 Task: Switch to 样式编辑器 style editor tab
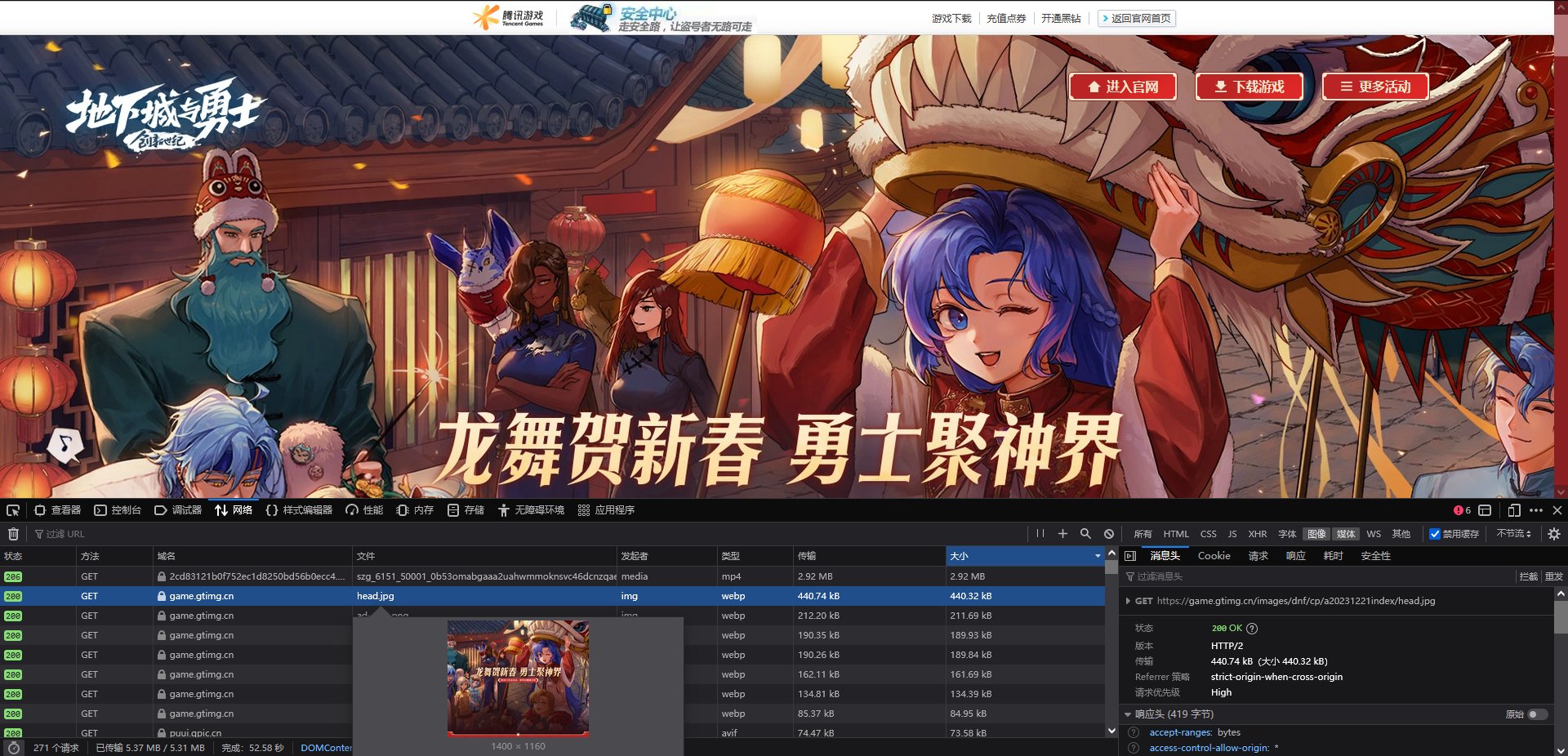click(299, 510)
